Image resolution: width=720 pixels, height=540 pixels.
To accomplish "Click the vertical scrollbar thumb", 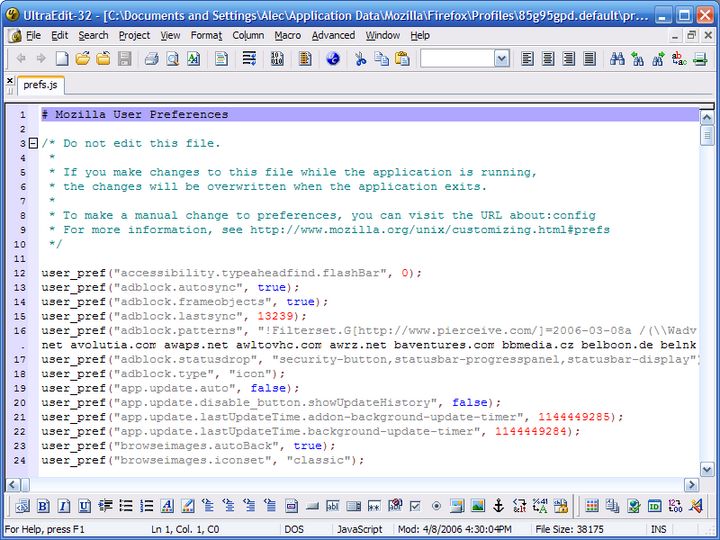I will (707, 136).
